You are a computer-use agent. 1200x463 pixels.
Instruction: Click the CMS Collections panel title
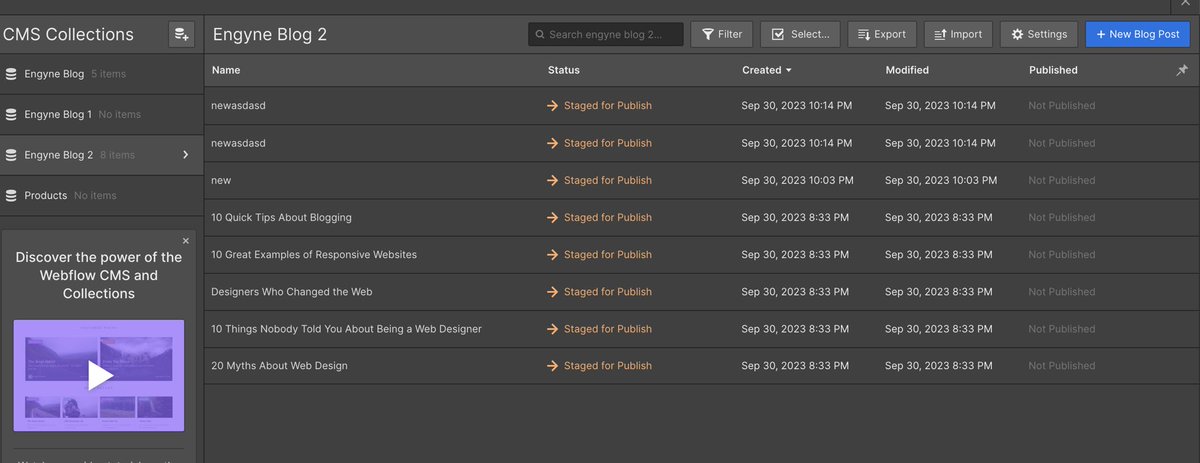68,34
